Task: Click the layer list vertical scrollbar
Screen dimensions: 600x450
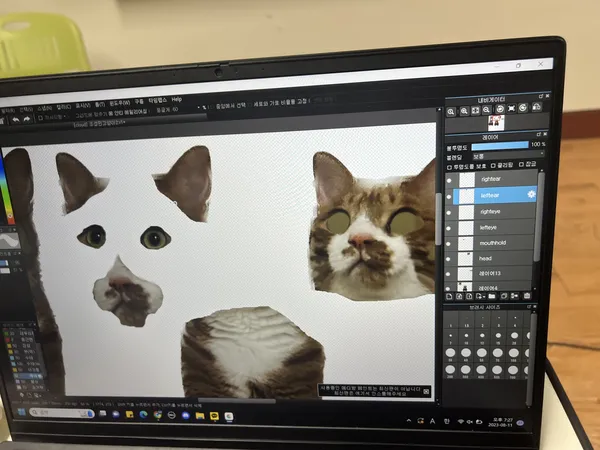Action: pyautogui.click(x=540, y=218)
